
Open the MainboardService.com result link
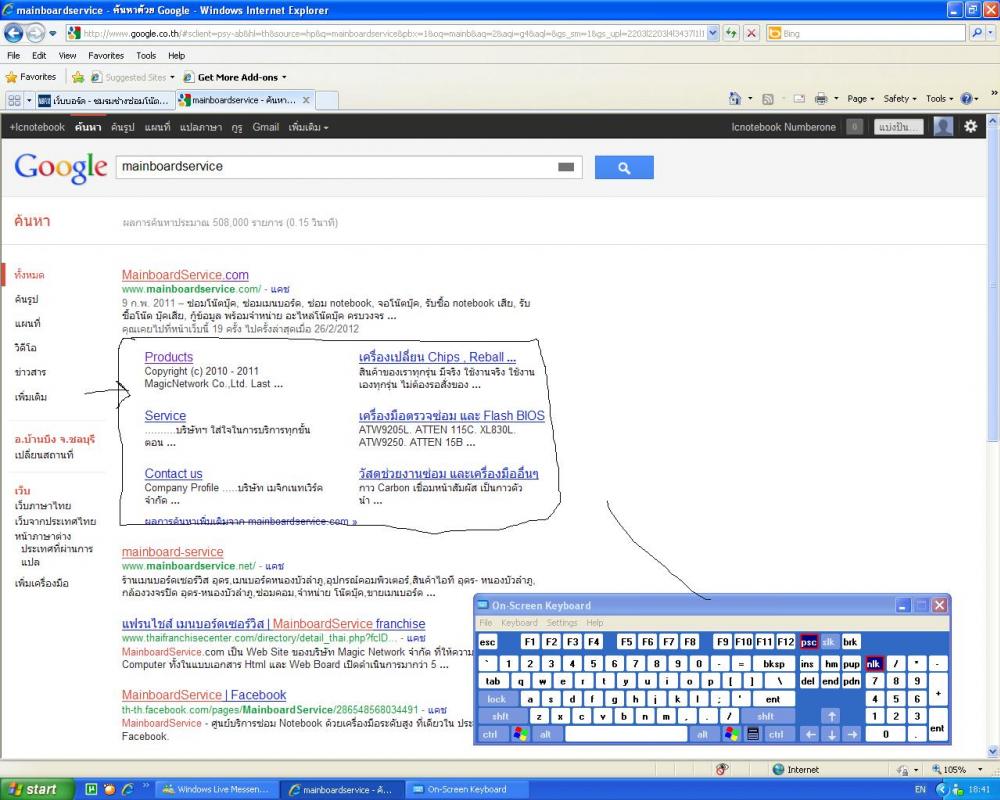(x=185, y=275)
